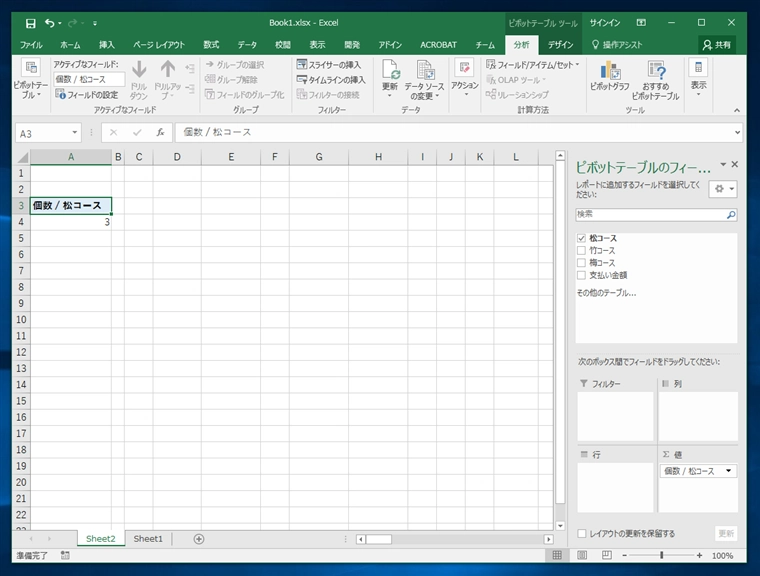The image size is (760, 576).
Task: Select column header D
Action: click(x=177, y=157)
